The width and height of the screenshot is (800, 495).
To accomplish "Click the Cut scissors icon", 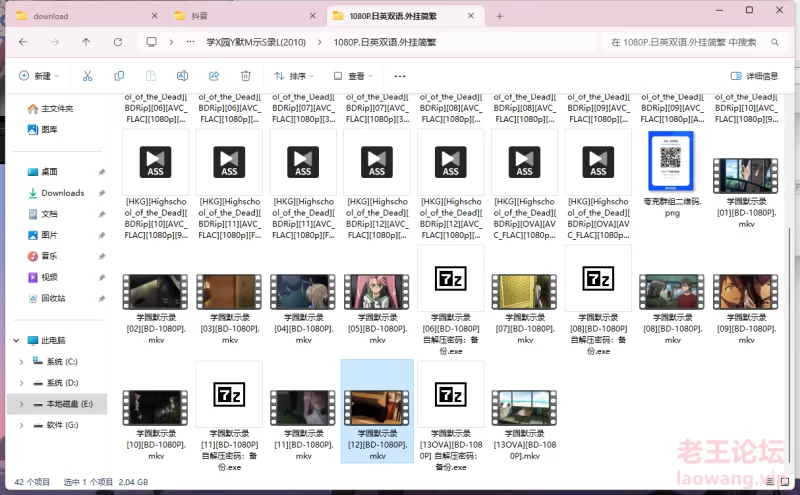I will point(87,76).
